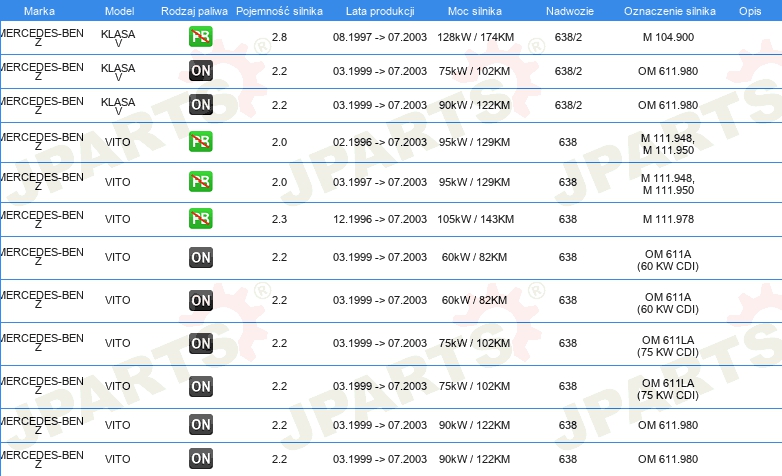Image resolution: width=782 pixels, height=476 pixels.
Task: Click the power cell 128kW / 174KM
Action: point(475,37)
